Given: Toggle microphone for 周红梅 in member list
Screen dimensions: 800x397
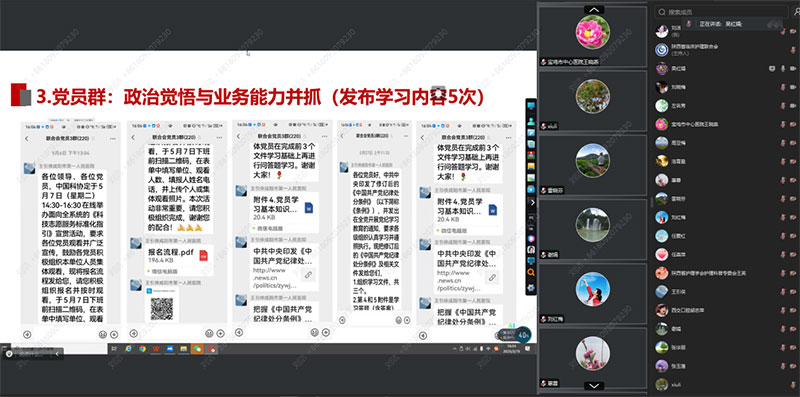Looking at the screenshot, I should pyautogui.click(x=783, y=68).
